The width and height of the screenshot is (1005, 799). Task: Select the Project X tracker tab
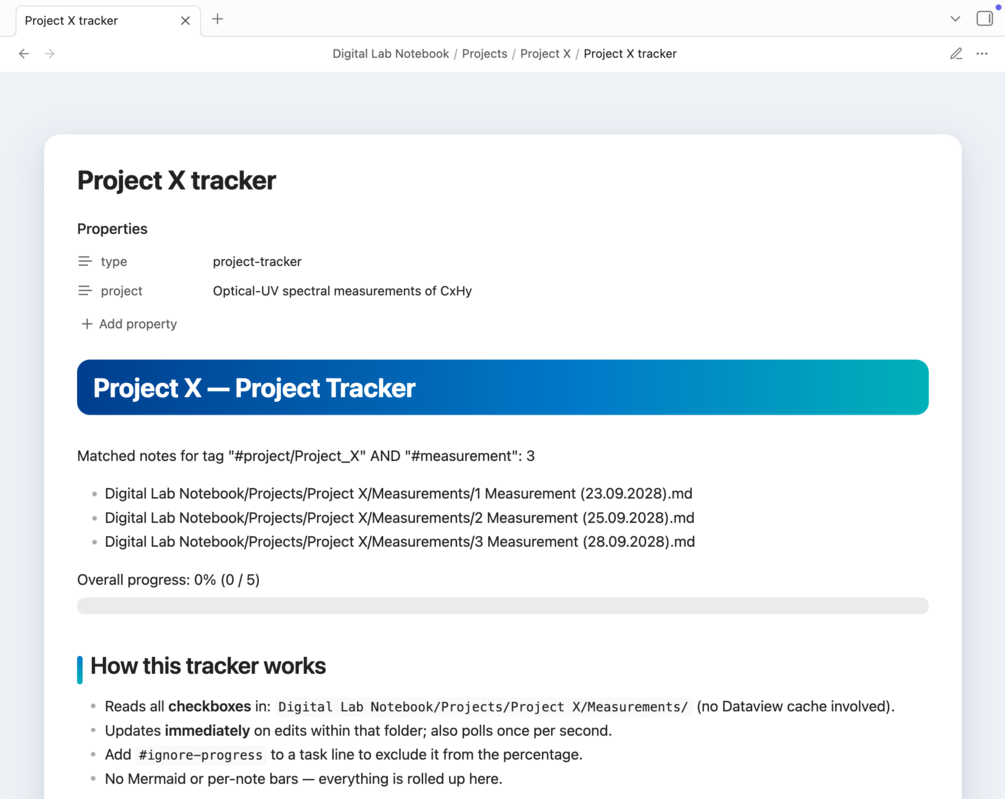[x=90, y=20]
